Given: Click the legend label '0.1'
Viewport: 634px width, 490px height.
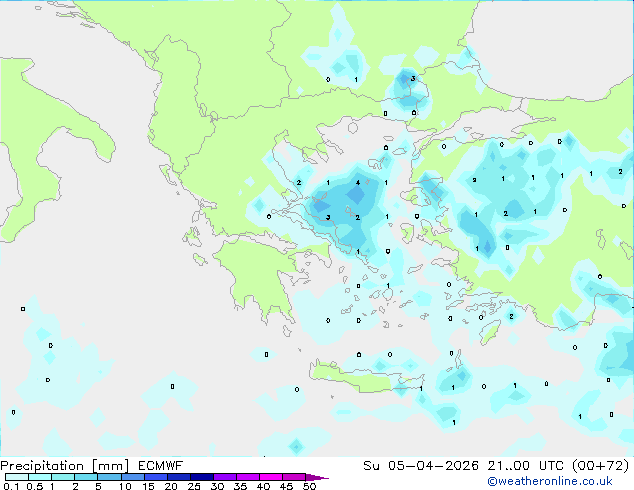Looking at the screenshot, I should click(11, 486).
